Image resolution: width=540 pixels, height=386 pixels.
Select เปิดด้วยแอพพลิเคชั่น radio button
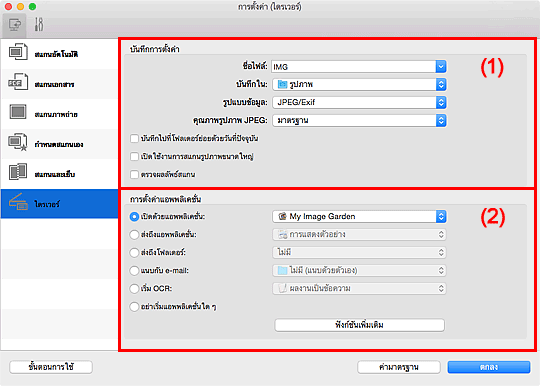[134, 217]
